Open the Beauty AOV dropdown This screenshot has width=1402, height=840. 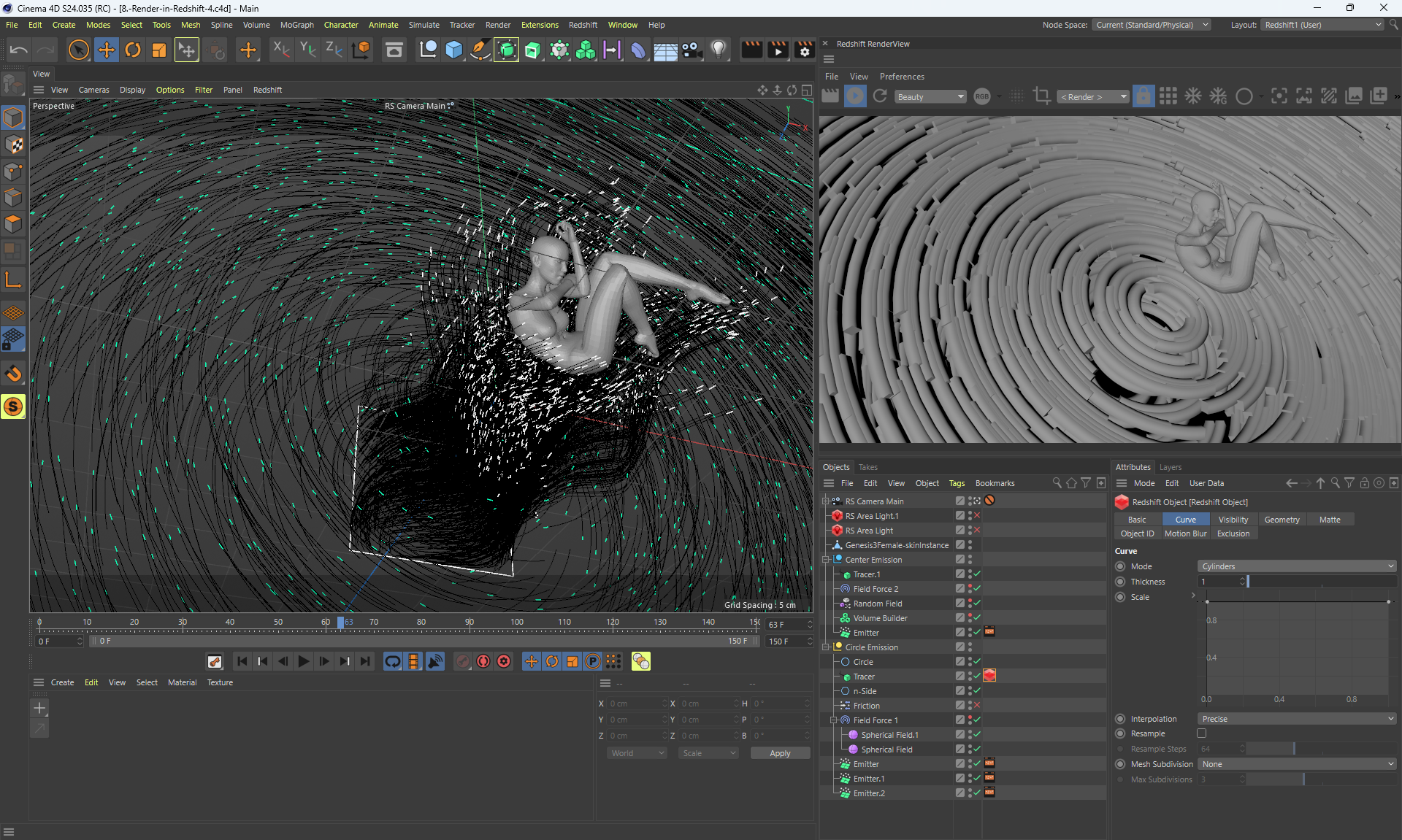[930, 96]
